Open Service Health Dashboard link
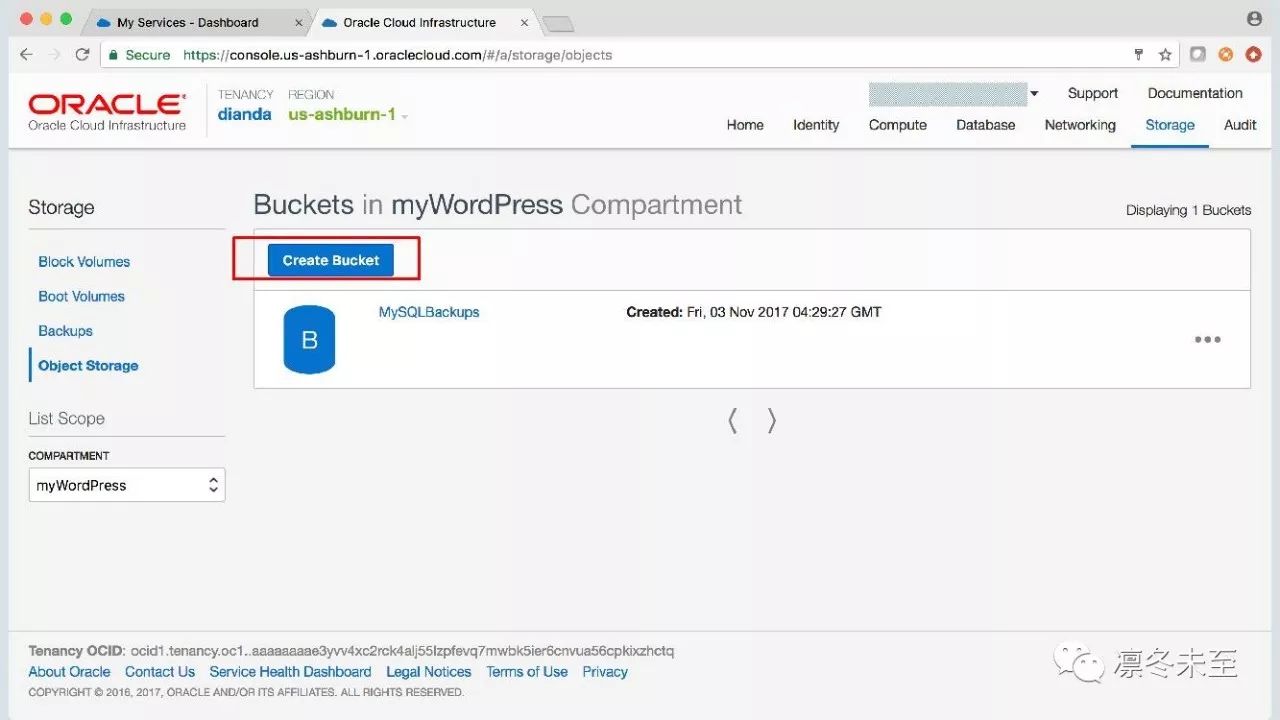1280x720 pixels. point(290,672)
